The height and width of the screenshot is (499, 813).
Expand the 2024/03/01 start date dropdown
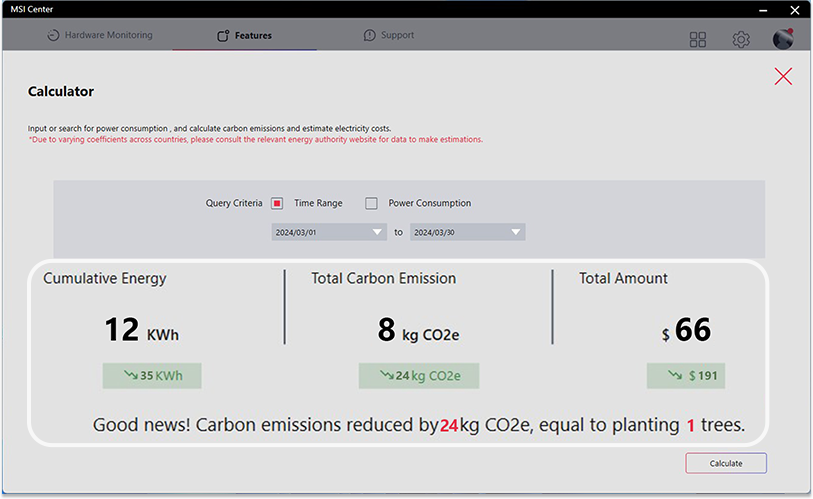pos(377,232)
